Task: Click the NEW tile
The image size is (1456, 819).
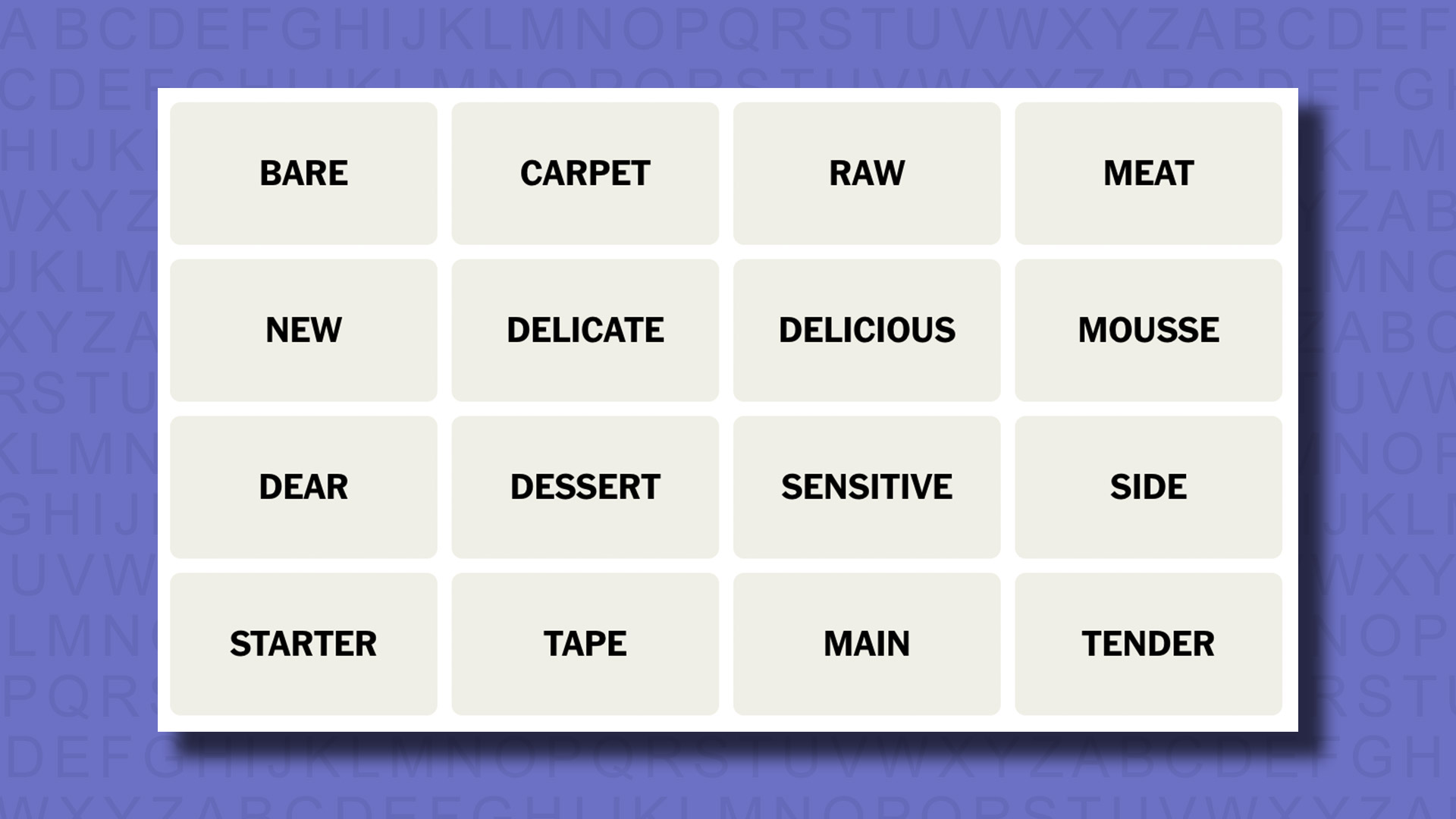Action: coord(303,329)
